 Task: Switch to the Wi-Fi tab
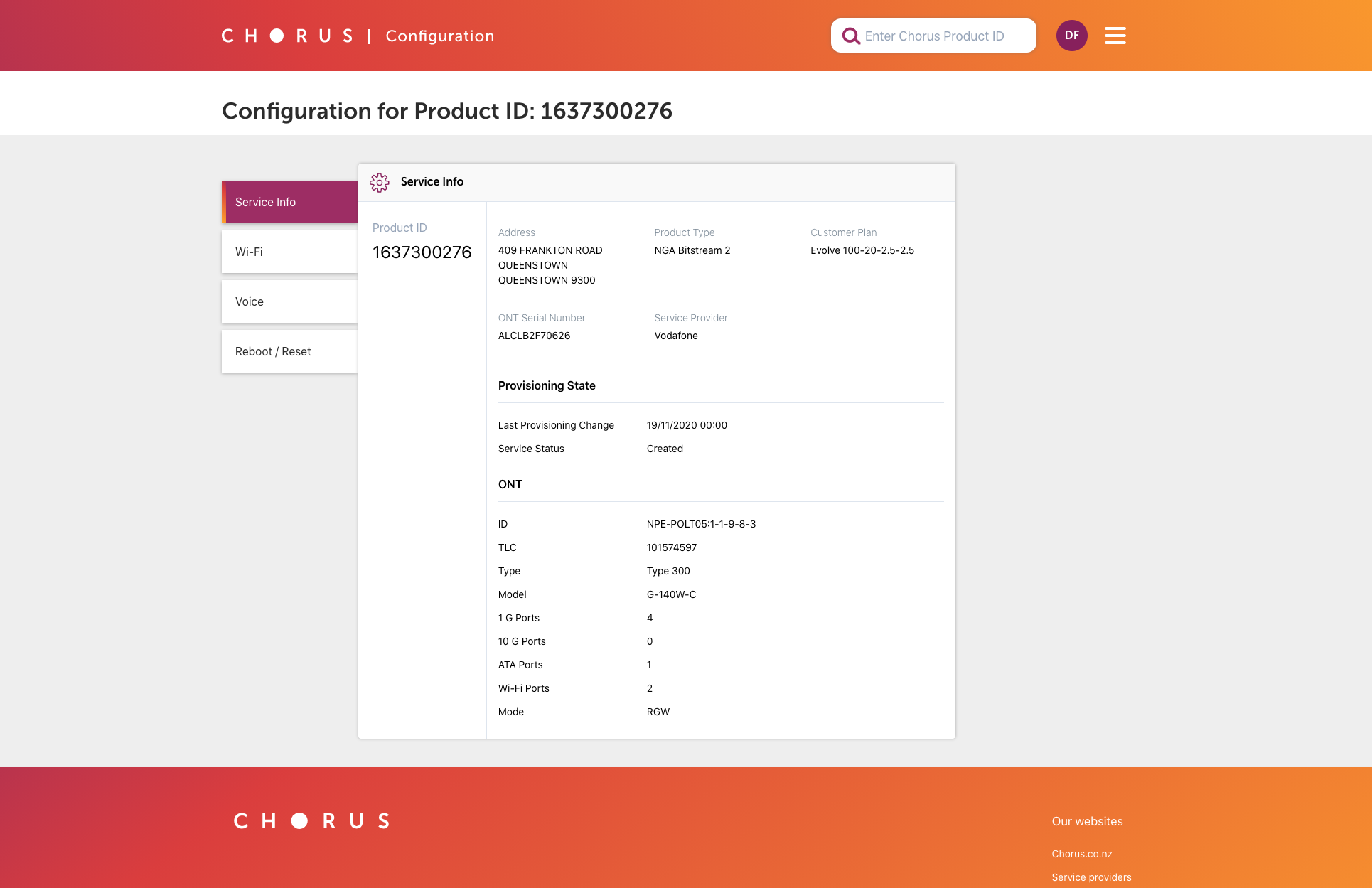coord(289,252)
